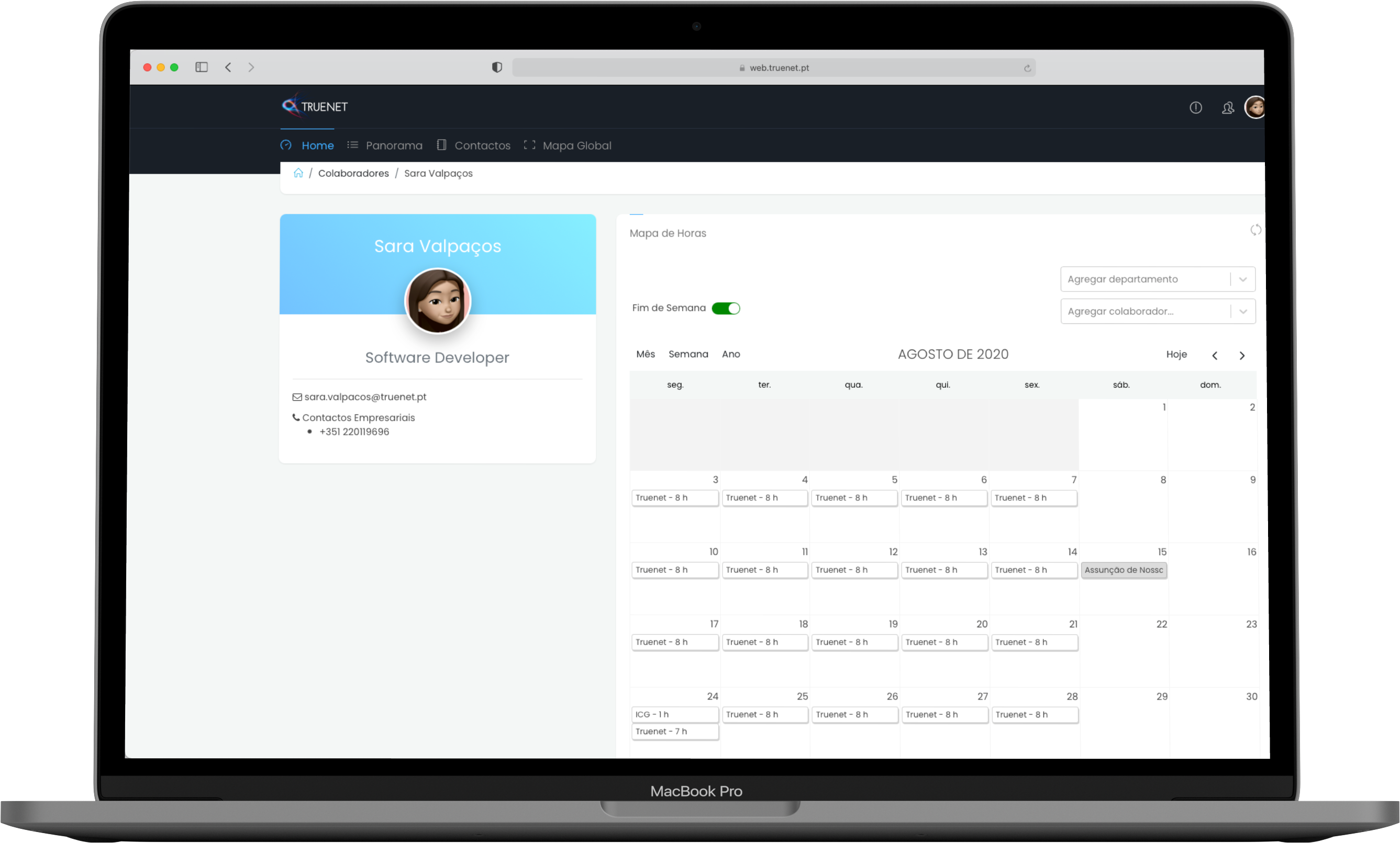
Task: Toggle the Fim de Semana switch
Action: 726,308
